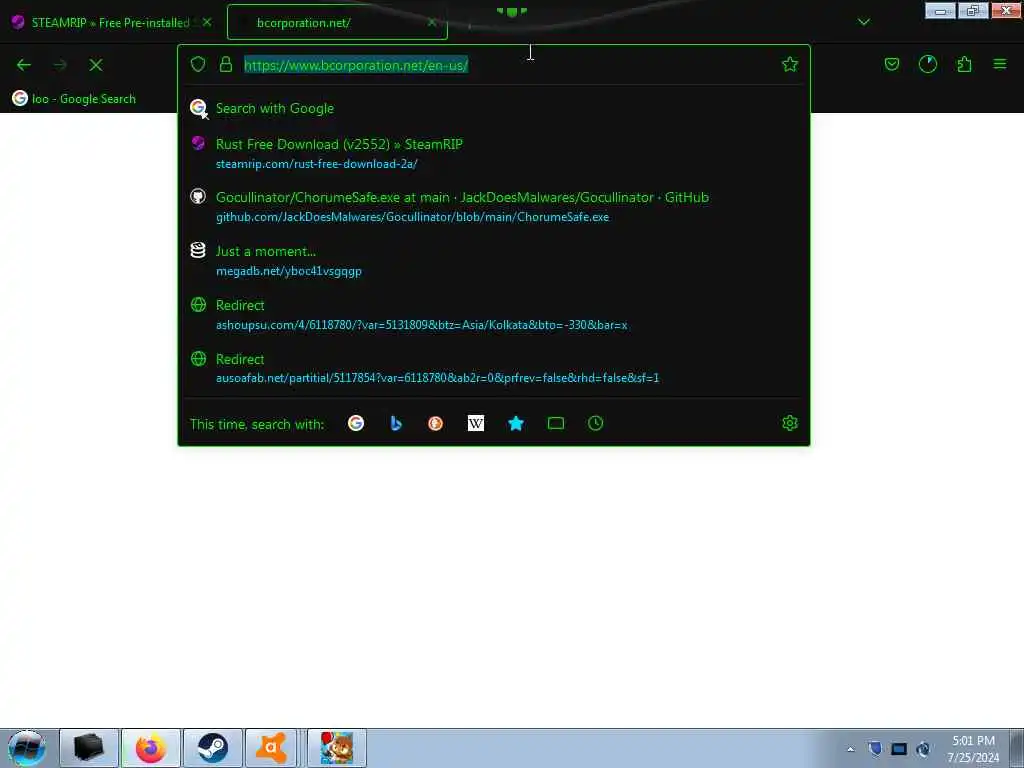Image resolution: width=1024 pixels, height=768 pixels.
Task: Show hidden system tray icons
Action: point(850,749)
